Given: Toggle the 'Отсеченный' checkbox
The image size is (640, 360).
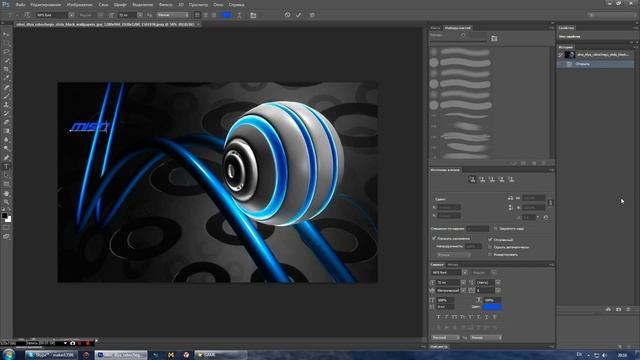Looking at the screenshot, I should pos(490,240).
